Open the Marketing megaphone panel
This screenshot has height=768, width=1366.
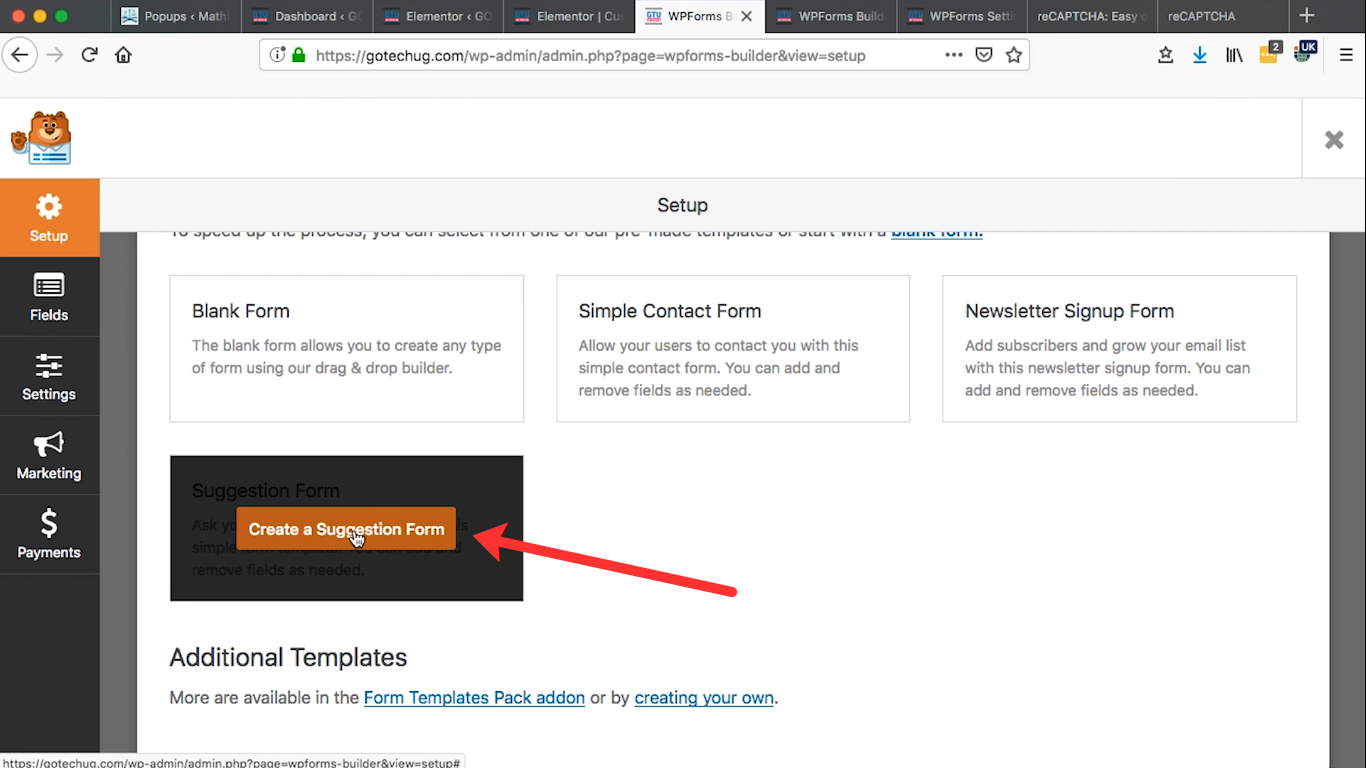click(49, 455)
